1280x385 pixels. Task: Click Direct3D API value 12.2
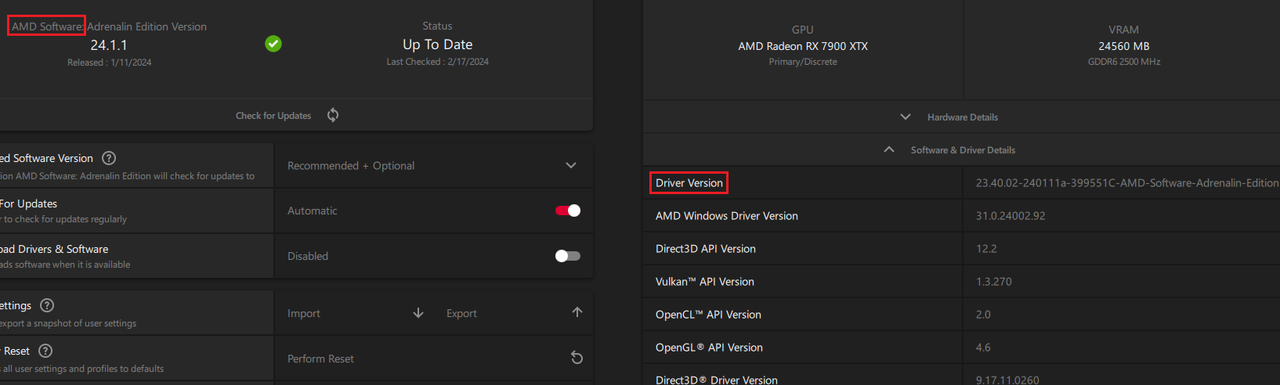(x=985, y=249)
